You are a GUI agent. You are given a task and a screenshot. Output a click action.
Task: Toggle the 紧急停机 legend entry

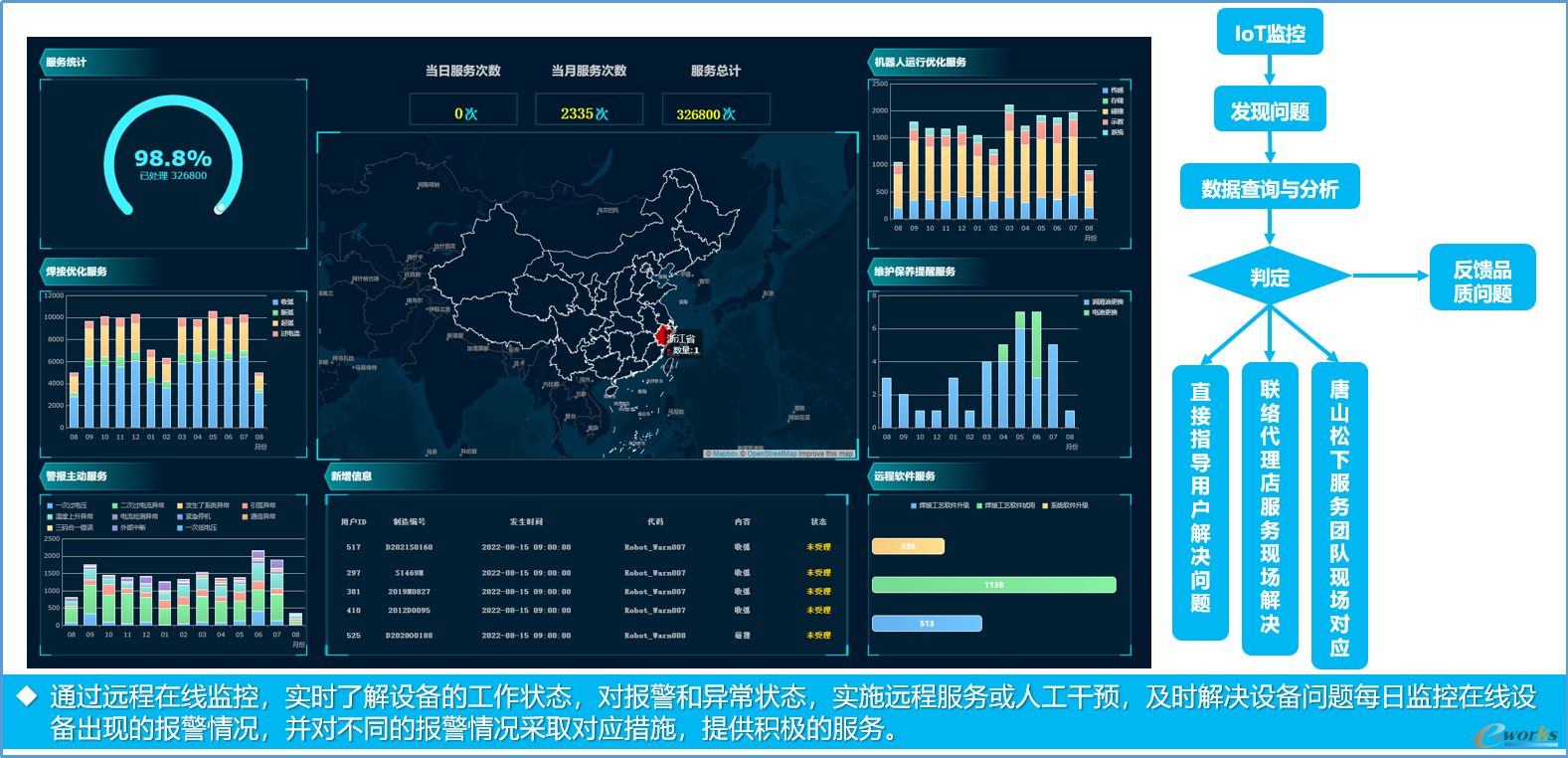click(194, 516)
